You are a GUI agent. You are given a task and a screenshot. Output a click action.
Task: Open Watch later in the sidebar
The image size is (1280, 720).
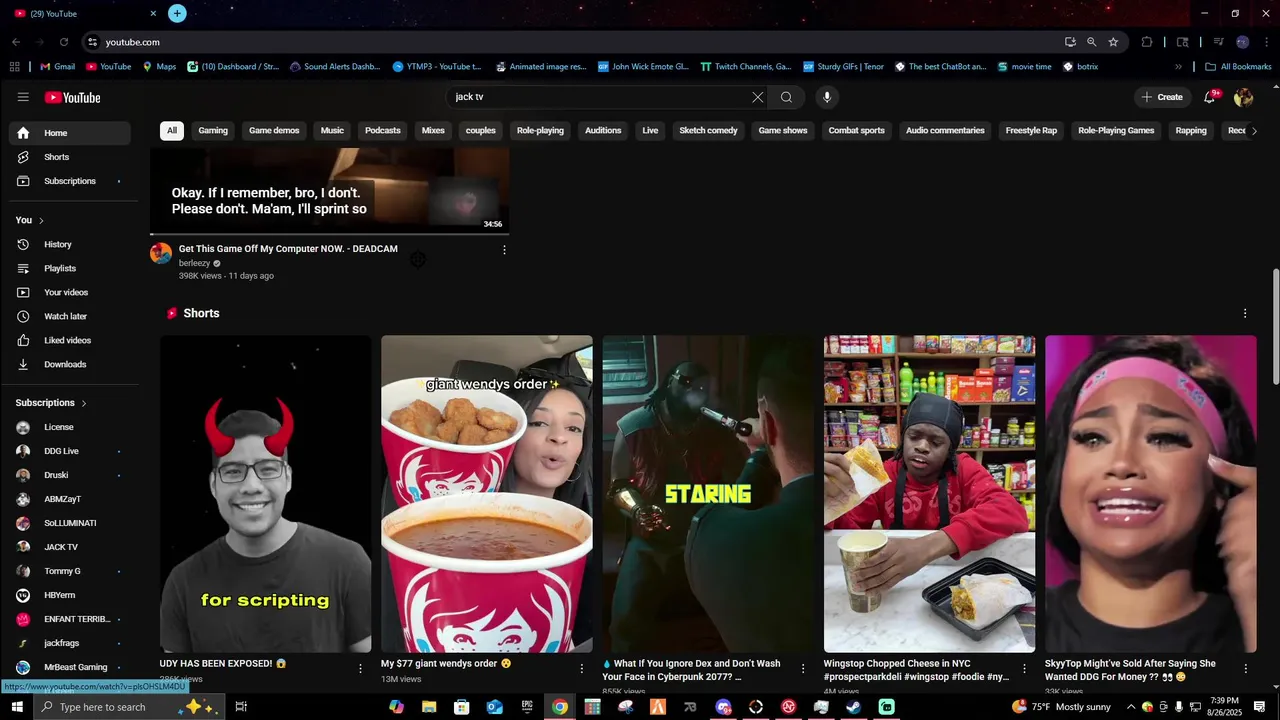coord(70,316)
